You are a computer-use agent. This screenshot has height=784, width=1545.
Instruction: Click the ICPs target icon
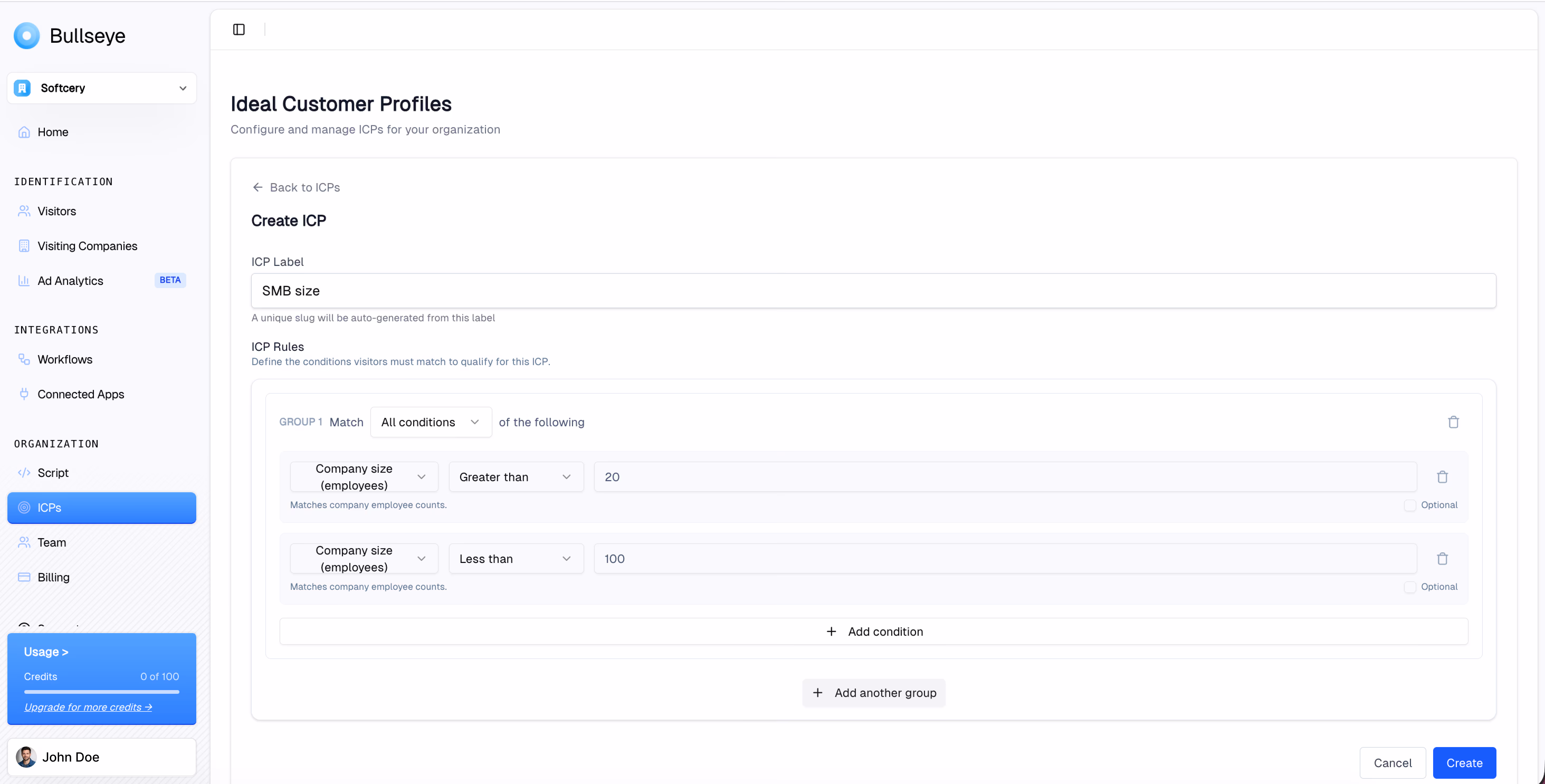point(24,508)
